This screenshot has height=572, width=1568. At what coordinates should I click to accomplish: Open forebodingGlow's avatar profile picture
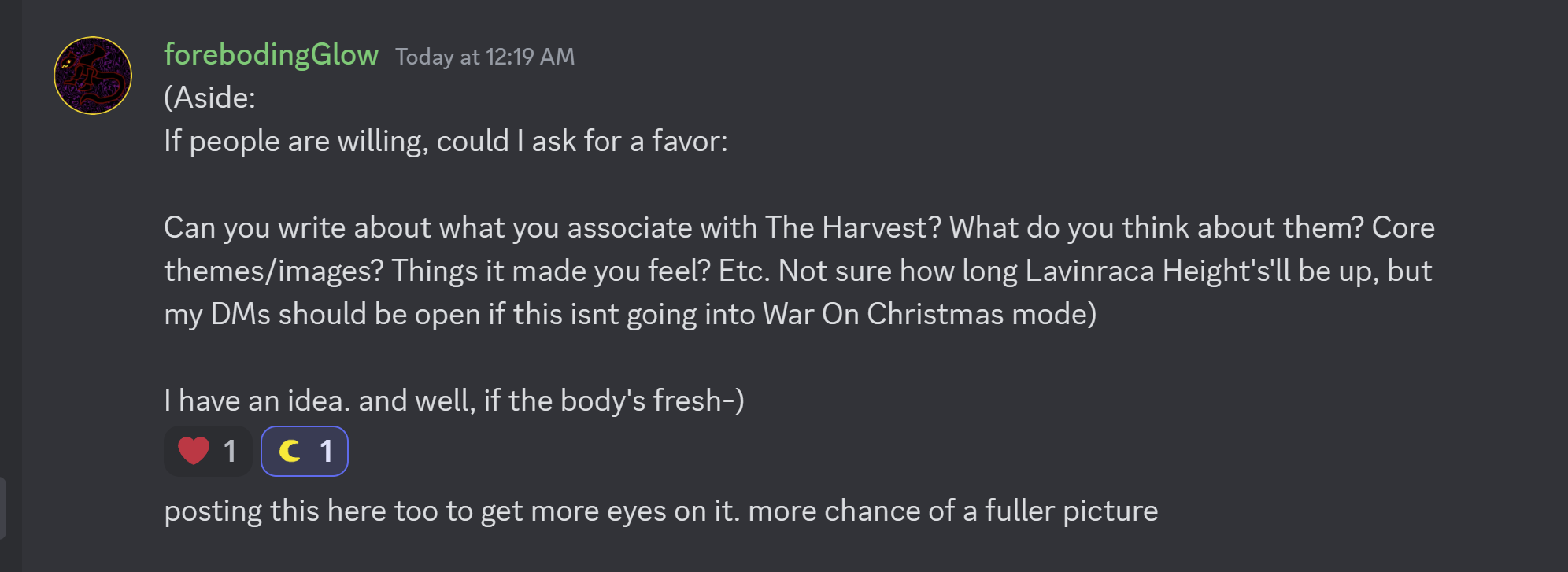(93, 76)
